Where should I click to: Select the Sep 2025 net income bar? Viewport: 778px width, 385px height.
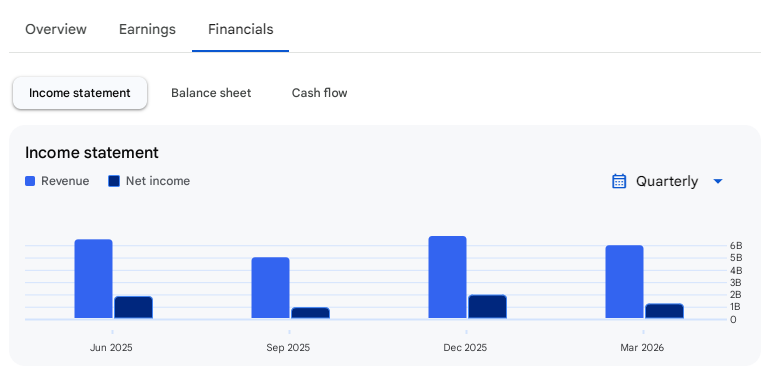[310, 313]
